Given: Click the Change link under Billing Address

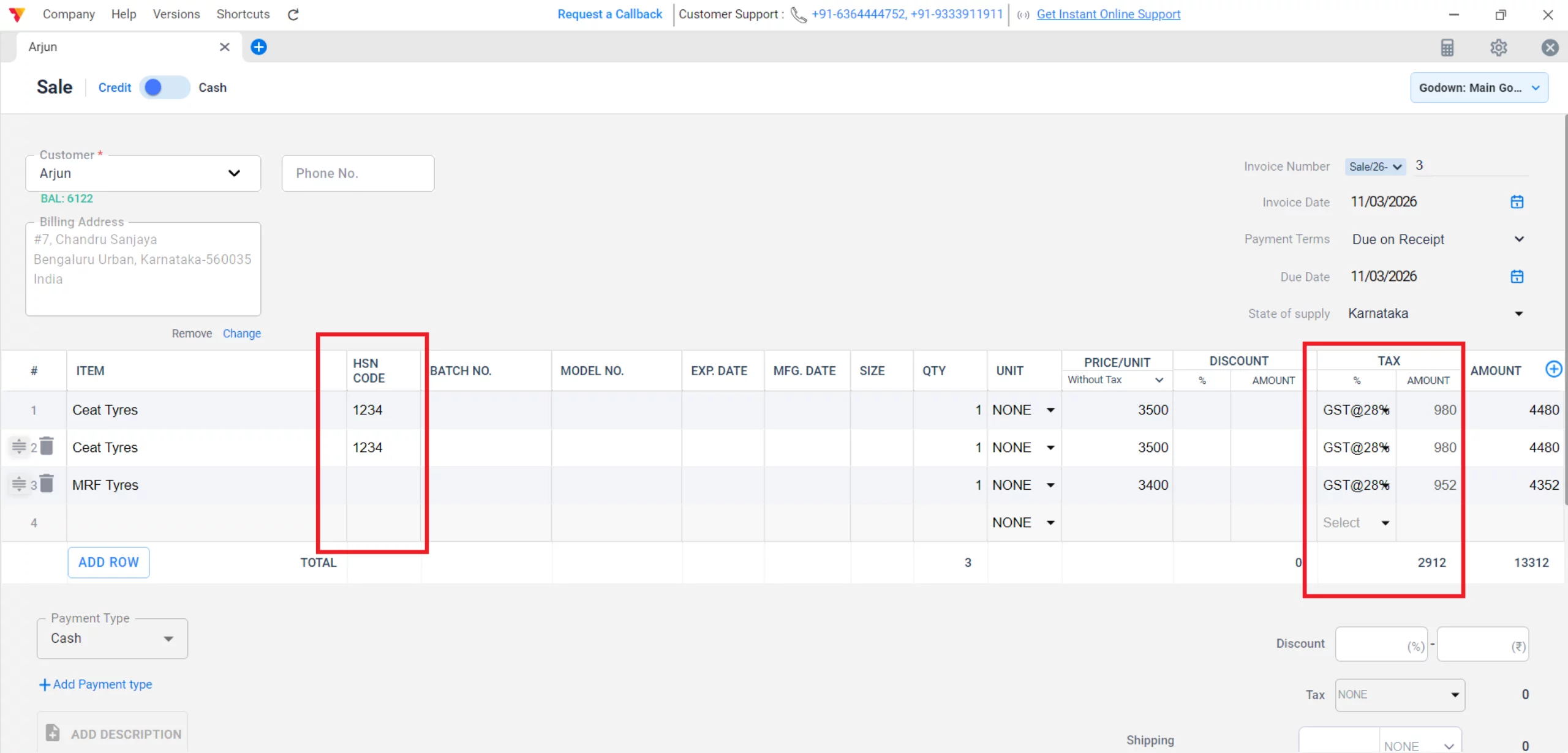Looking at the screenshot, I should 241,333.
